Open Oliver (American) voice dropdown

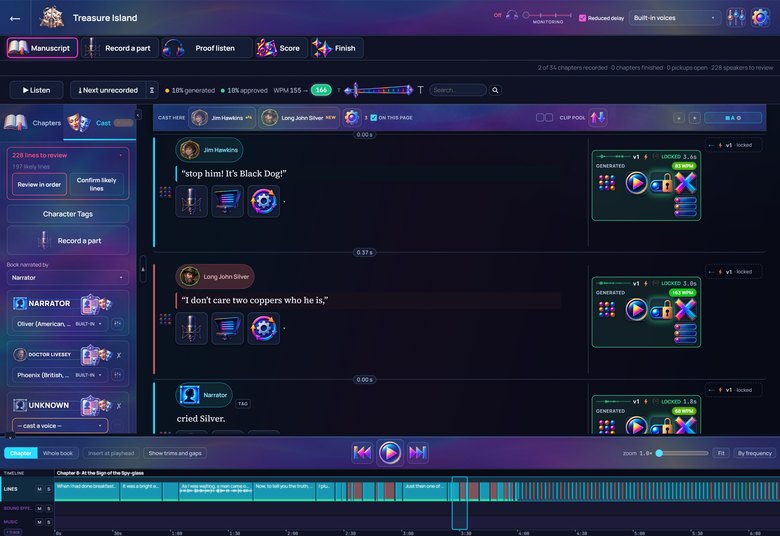59,323
